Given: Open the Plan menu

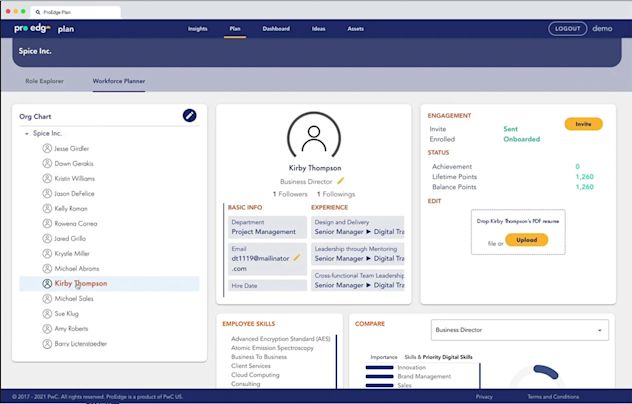Looking at the screenshot, I should [235, 29].
